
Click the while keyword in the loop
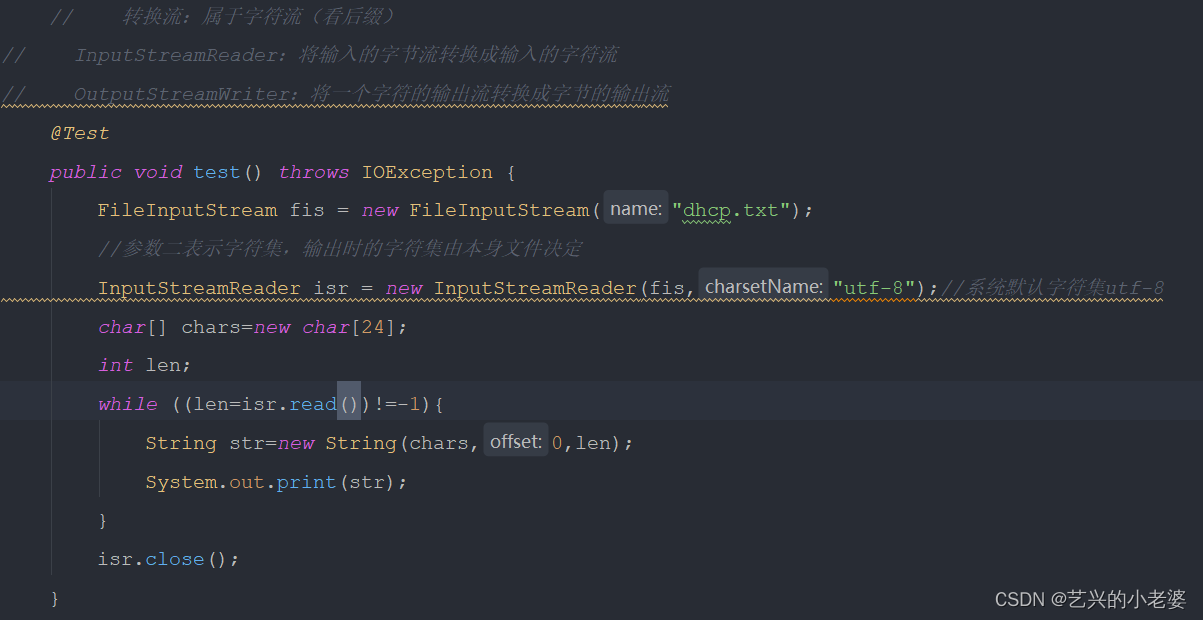click(x=127, y=403)
